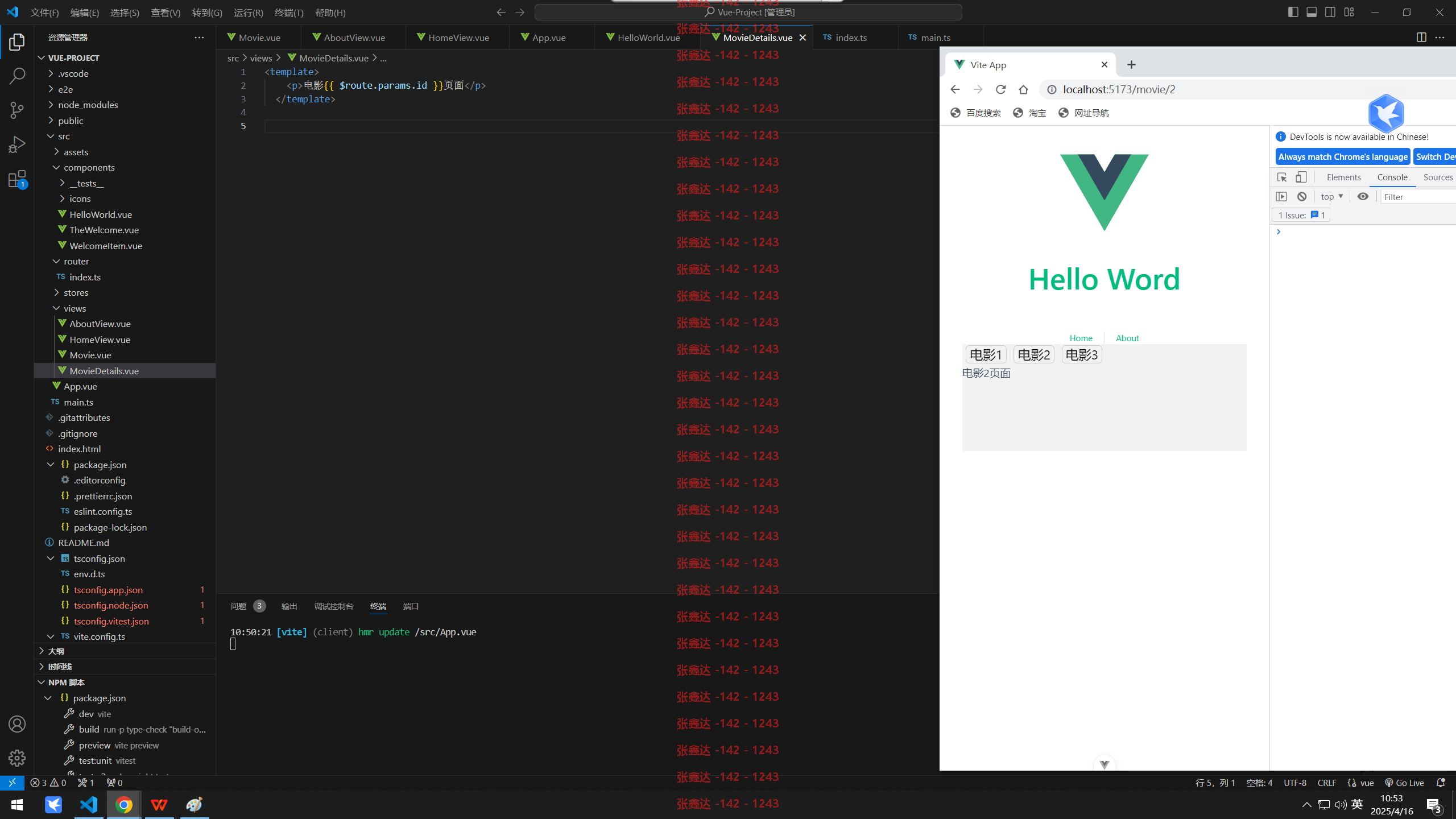The height and width of the screenshot is (819, 1456).
Task: Close the MovieDetails.vue editor tab
Action: click(803, 38)
